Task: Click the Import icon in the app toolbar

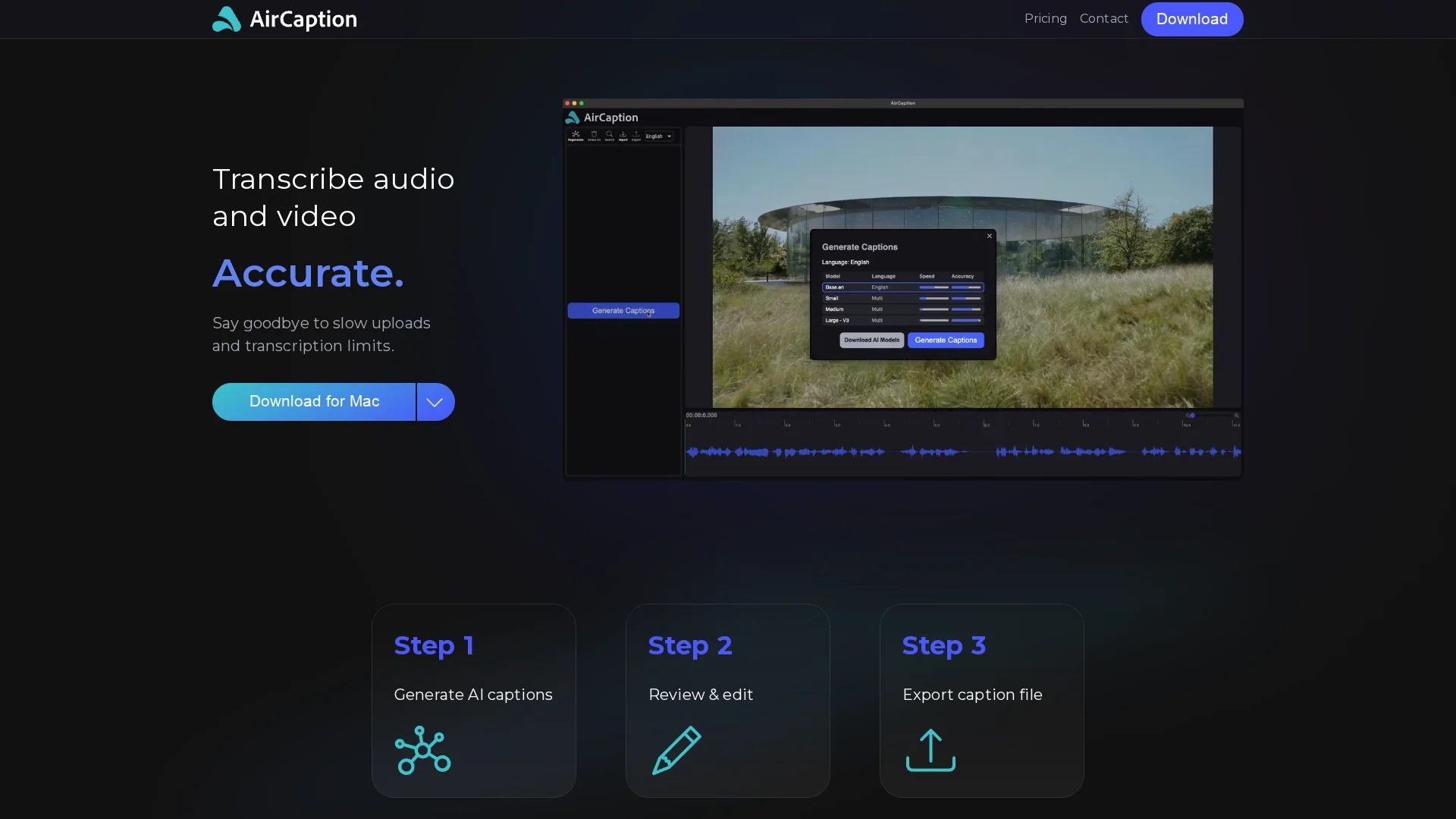Action: [x=623, y=136]
